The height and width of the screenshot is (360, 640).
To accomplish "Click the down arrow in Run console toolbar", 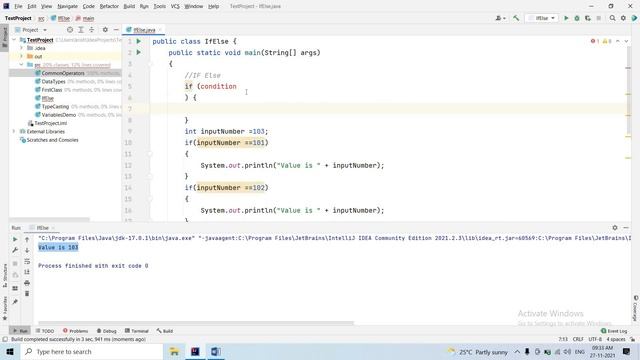I will 27,250.
